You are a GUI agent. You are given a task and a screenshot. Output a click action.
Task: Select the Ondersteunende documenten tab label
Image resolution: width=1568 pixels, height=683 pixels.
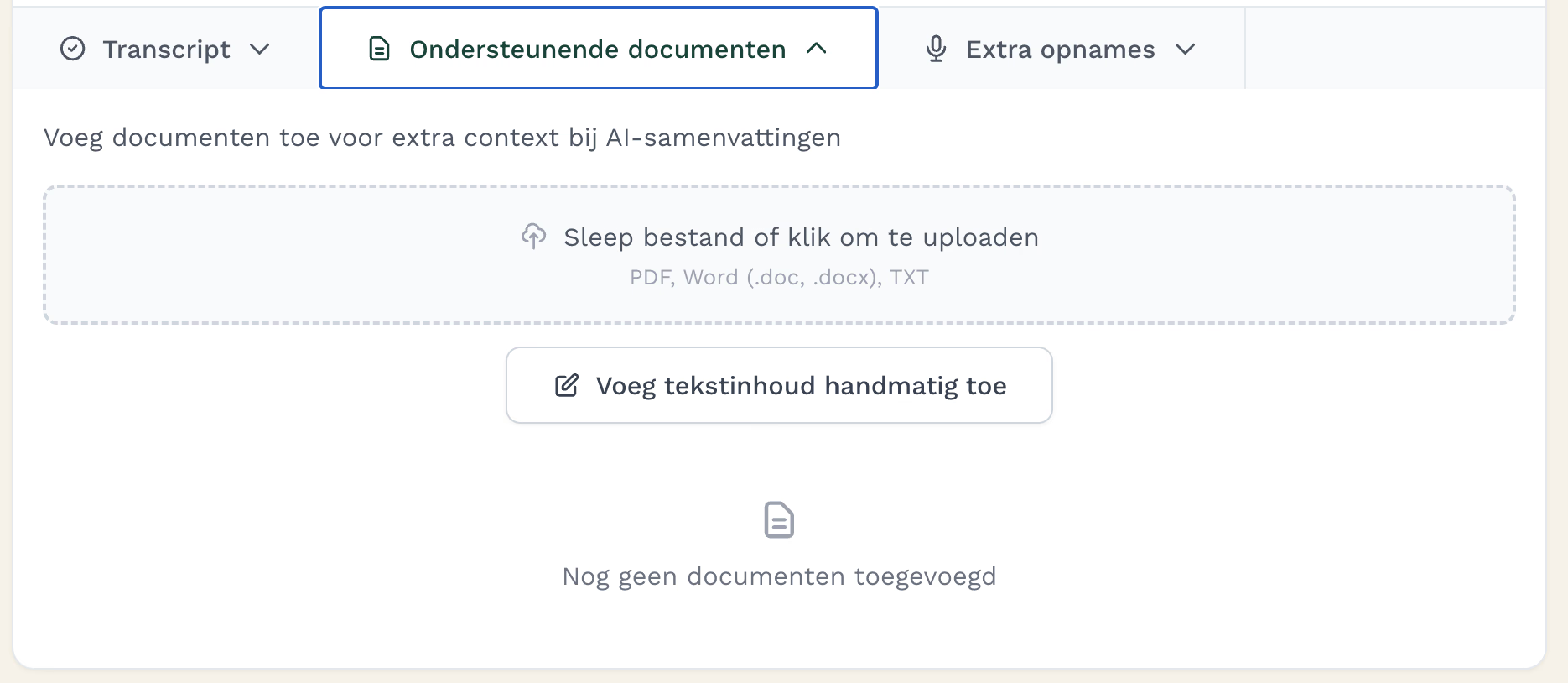click(x=597, y=50)
